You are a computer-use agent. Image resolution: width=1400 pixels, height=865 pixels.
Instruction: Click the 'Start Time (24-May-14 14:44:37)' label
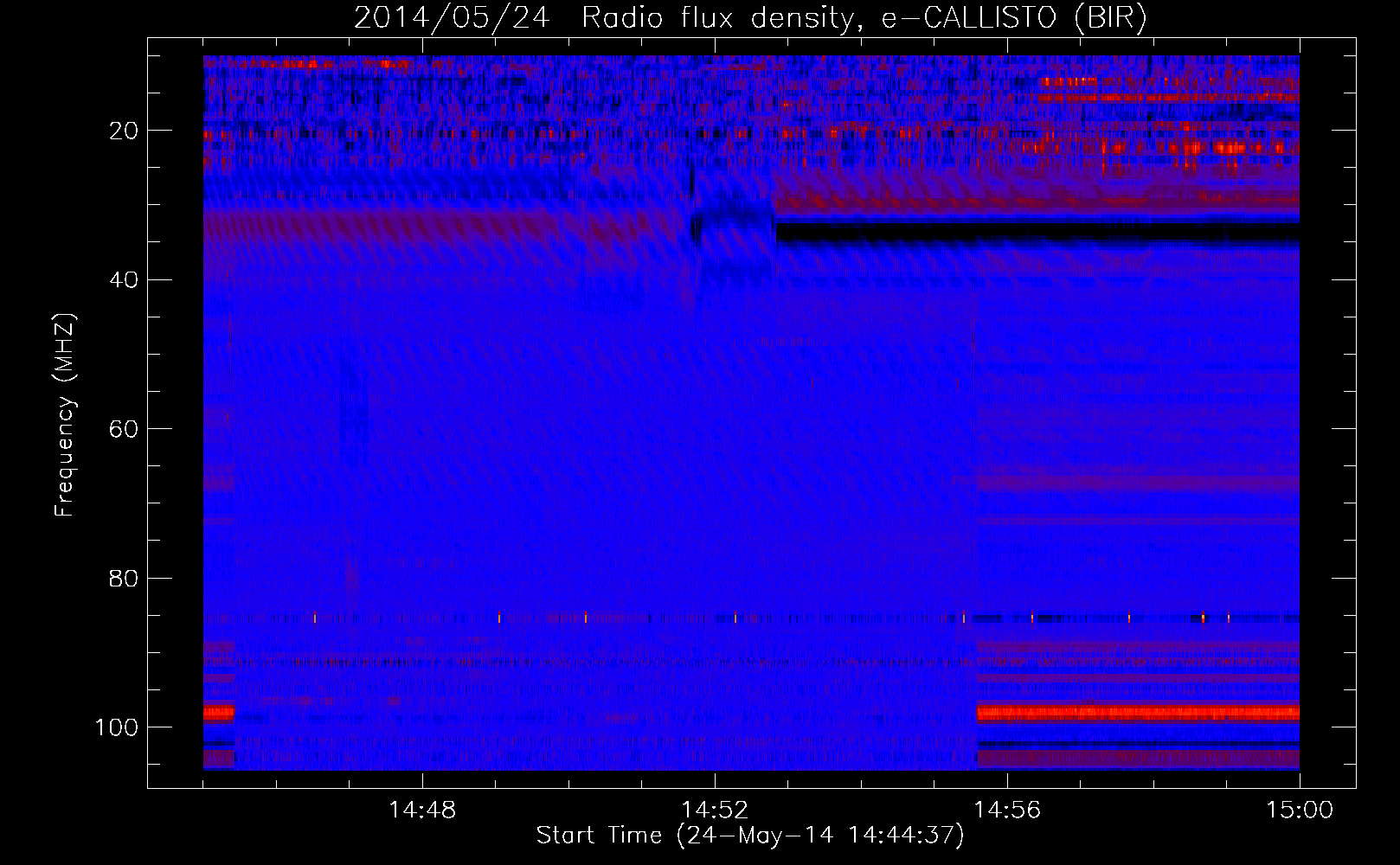750,836
